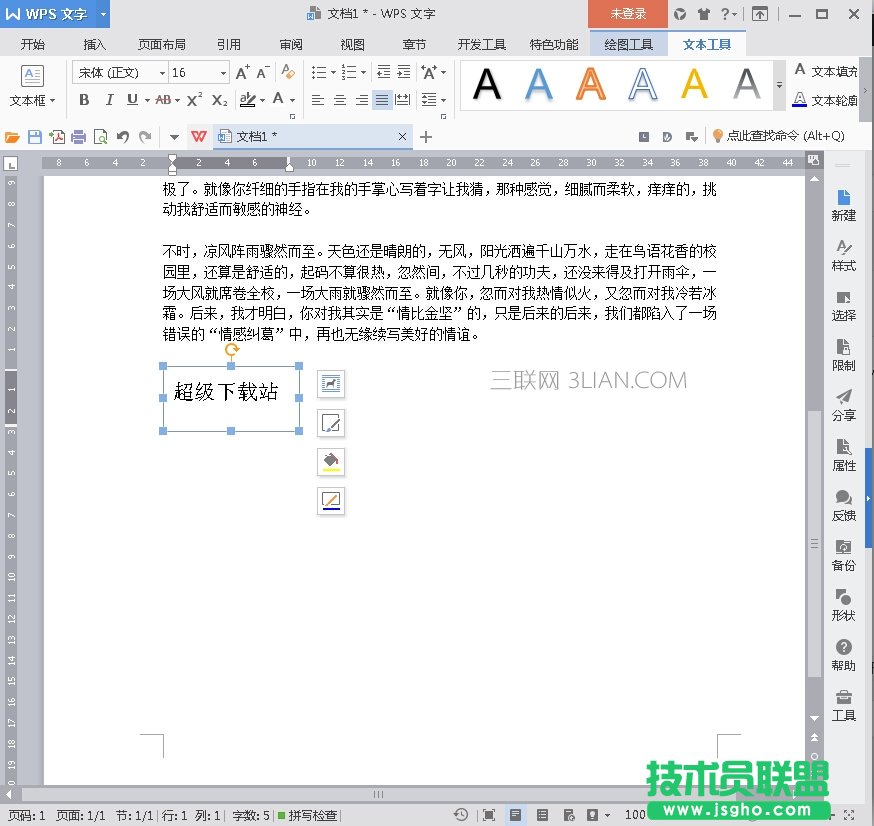This screenshot has height=826, width=874.
Task: Open the font name dropdown 宋体 (正文)
Action: (x=120, y=73)
